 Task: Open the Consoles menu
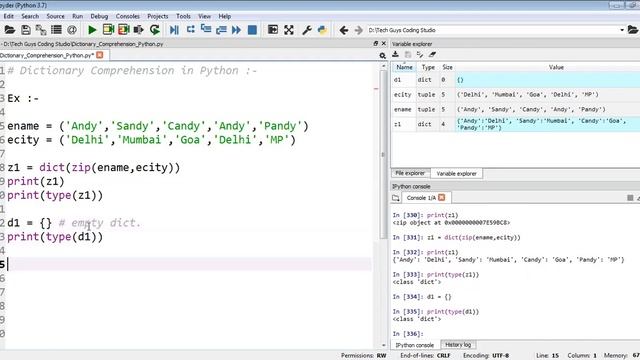(128, 16)
